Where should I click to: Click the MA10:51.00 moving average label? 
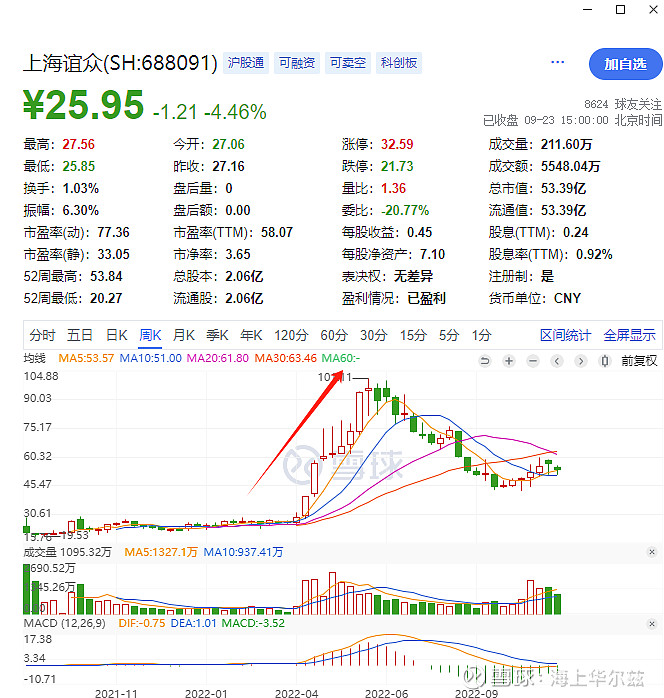[x=150, y=358]
